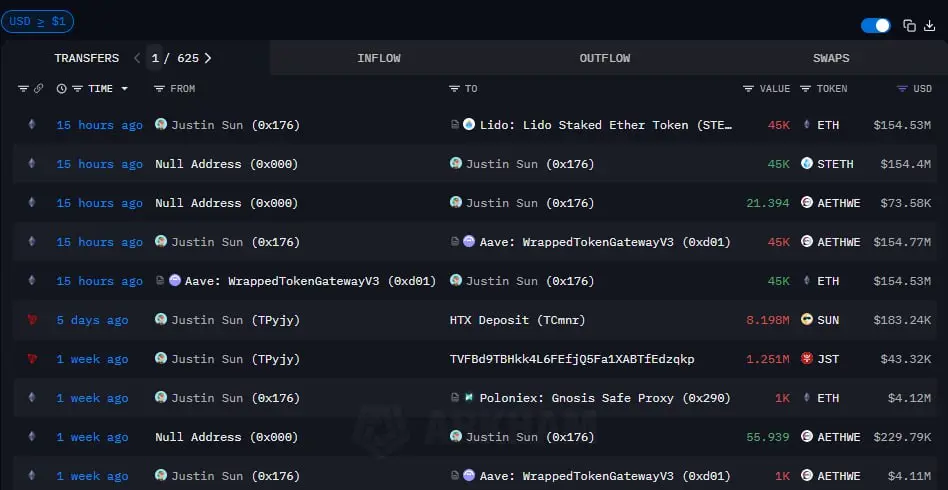
Task: Click the USD amount $43.32K
Action: (906, 359)
